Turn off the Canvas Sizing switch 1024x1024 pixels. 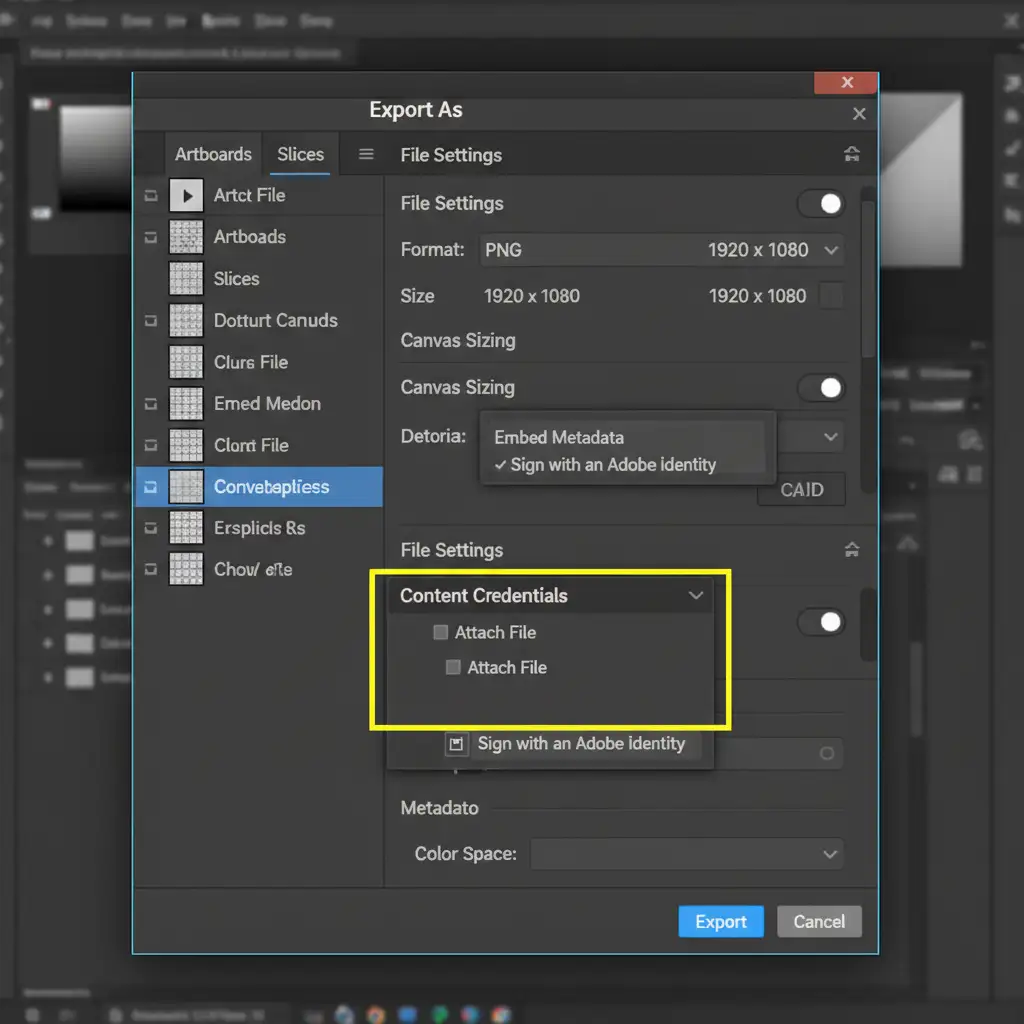[821, 388]
